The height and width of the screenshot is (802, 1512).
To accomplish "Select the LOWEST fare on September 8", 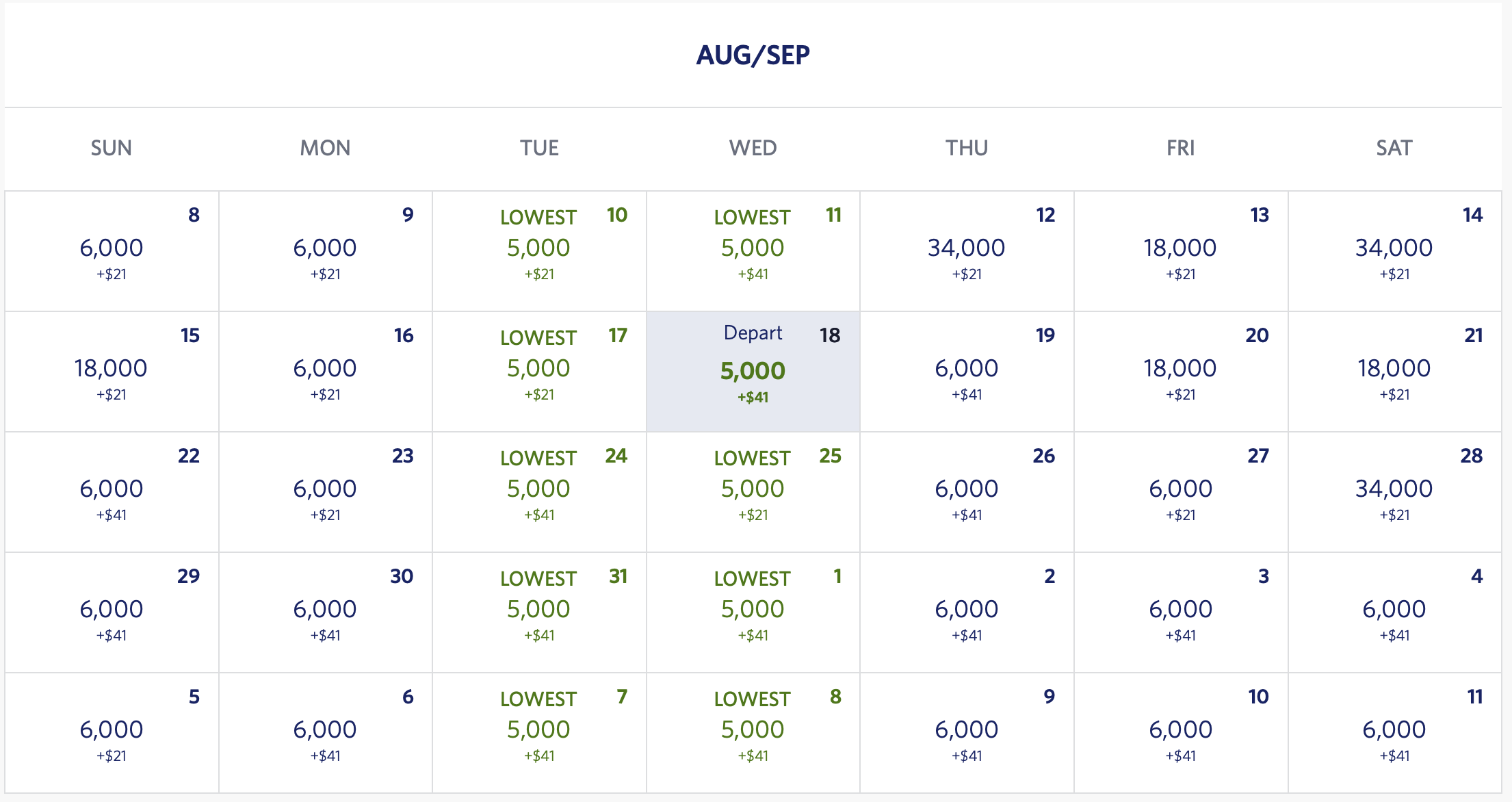I will point(753,729).
